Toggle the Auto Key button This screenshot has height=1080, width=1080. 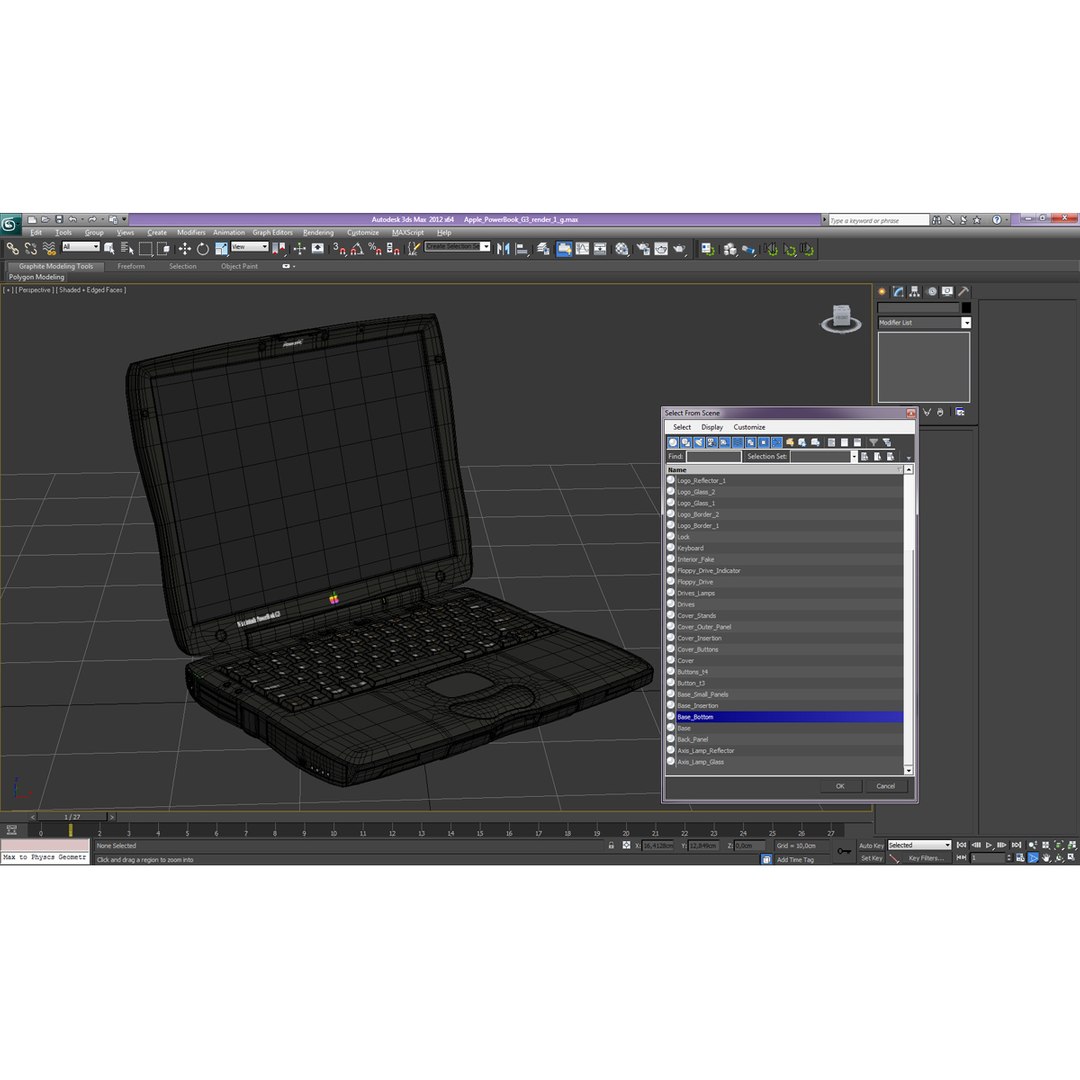click(x=871, y=845)
